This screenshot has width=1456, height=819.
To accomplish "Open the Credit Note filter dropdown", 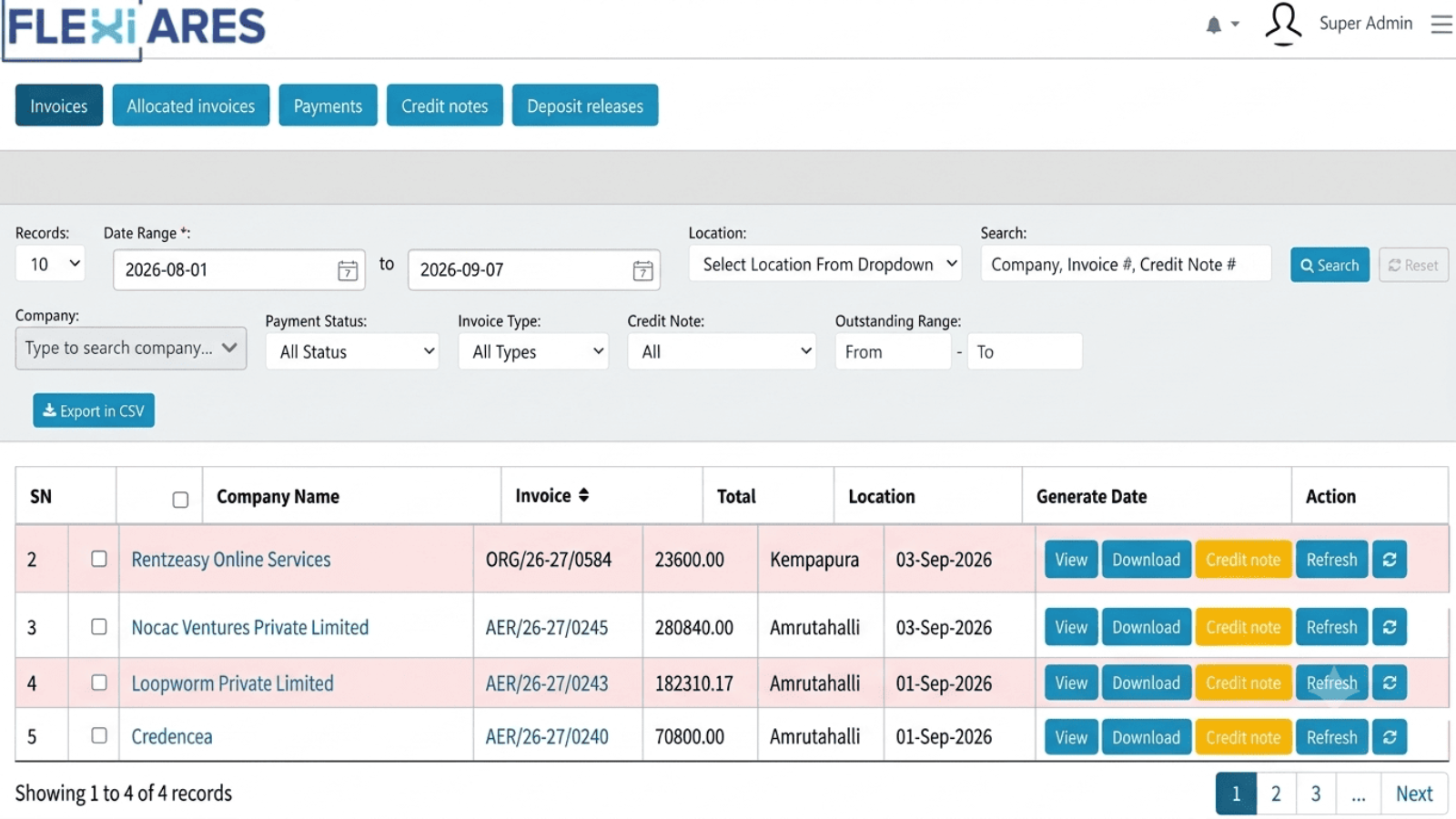I will click(722, 351).
